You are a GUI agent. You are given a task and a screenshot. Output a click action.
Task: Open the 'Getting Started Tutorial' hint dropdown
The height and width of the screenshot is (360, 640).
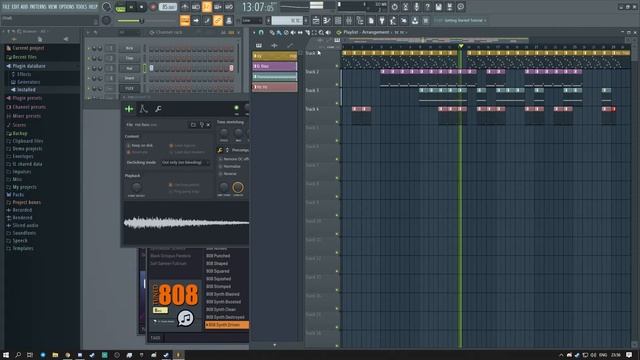pos(461,20)
